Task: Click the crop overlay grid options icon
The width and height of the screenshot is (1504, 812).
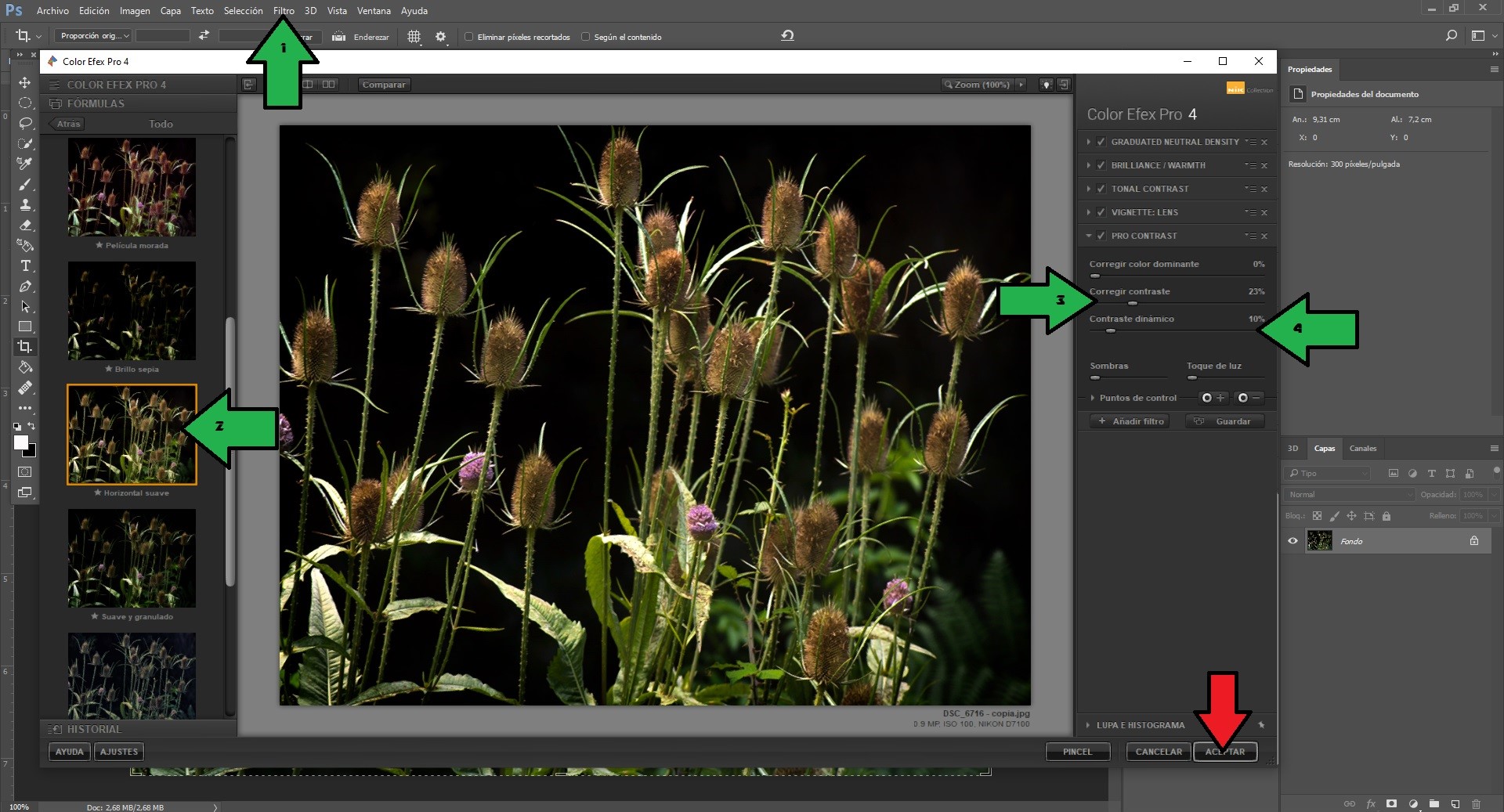Action: point(414,37)
